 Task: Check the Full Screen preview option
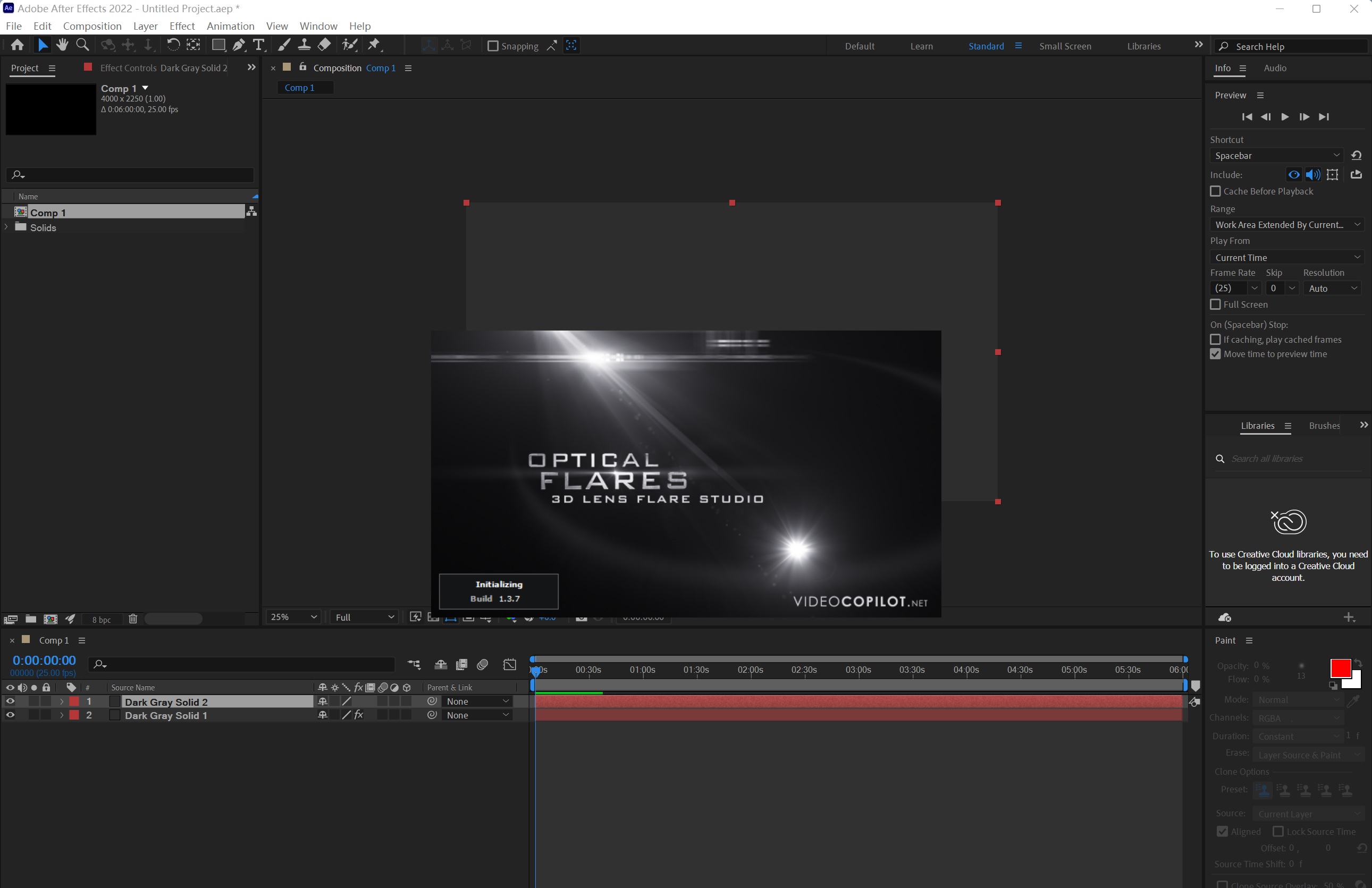coord(1215,305)
